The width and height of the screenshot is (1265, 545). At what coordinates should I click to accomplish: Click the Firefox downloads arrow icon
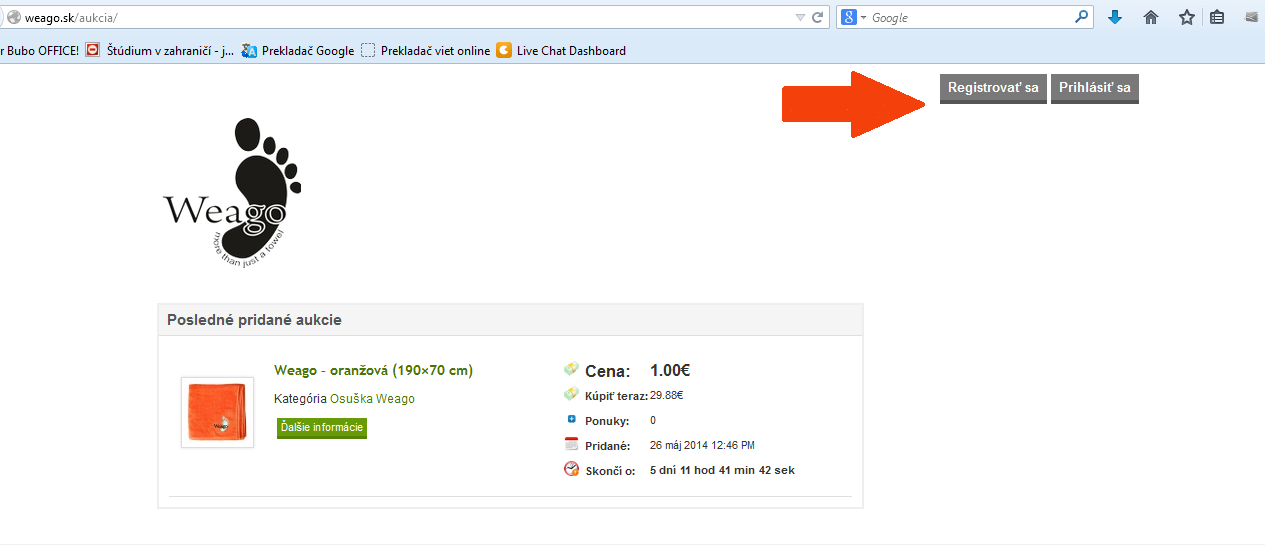point(1115,17)
